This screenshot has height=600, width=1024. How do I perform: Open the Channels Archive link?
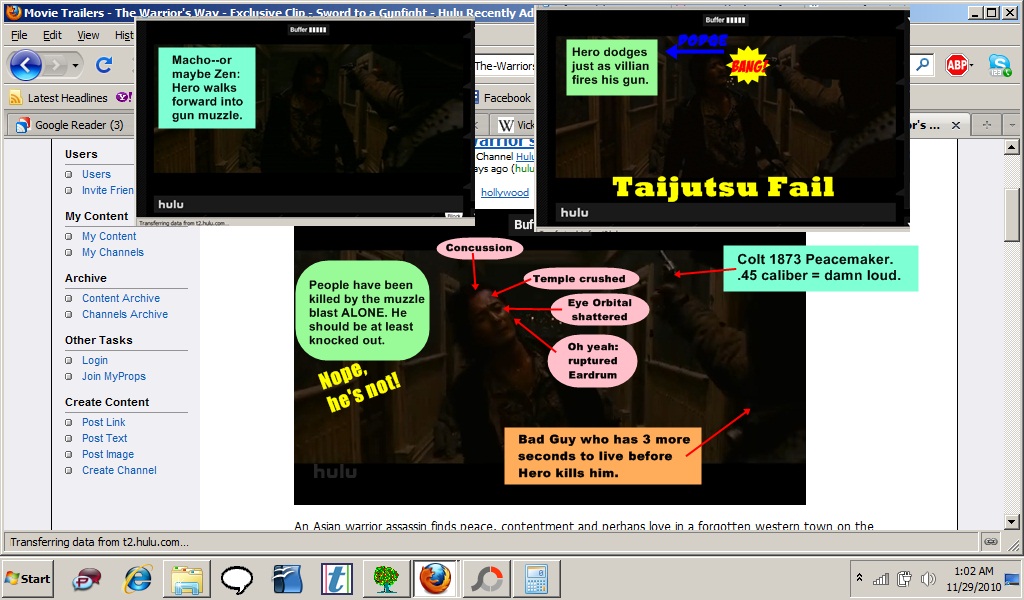point(125,314)
